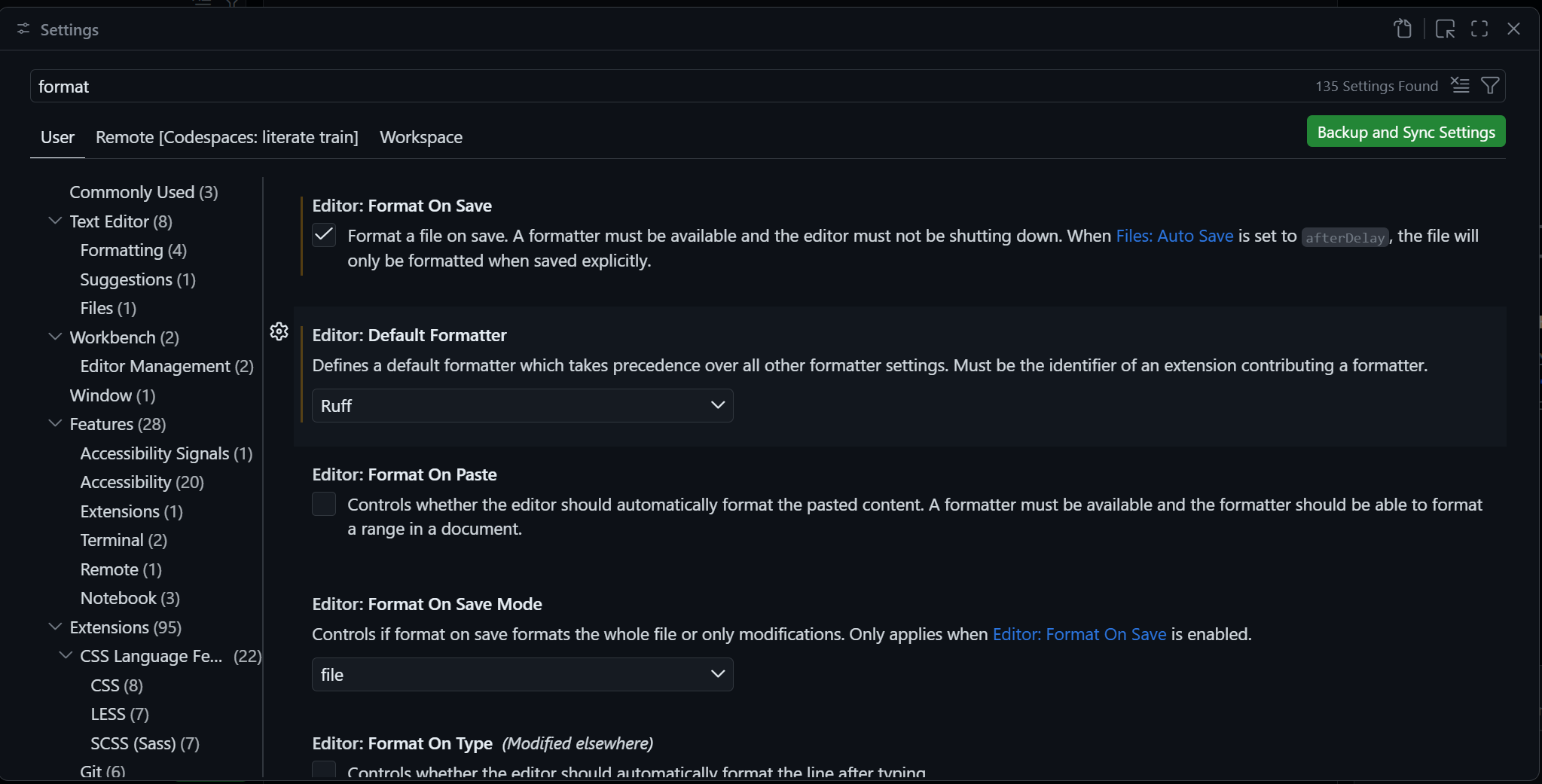
Task: Collapse the Workbench tree section
Action: tap(55, 337)
